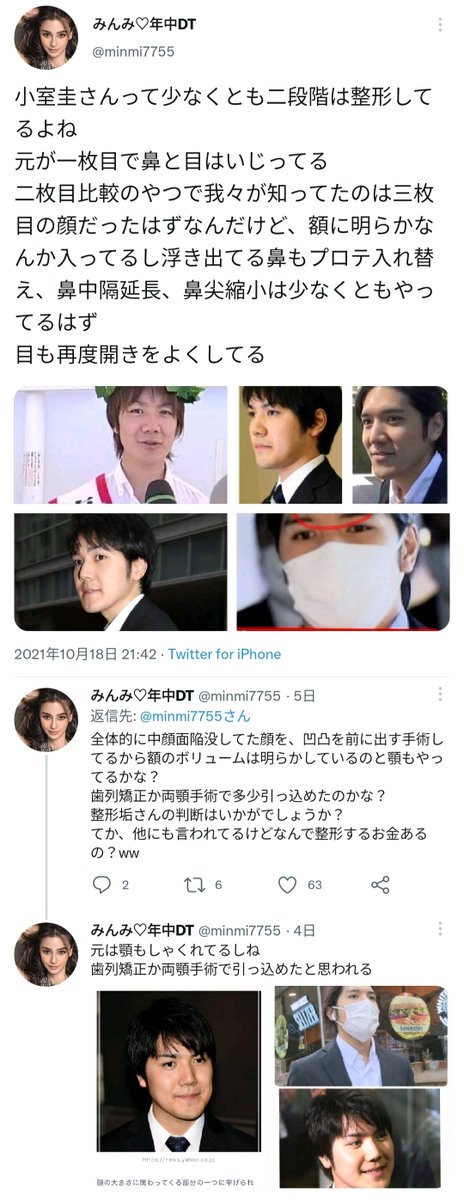The image size is (464, 1200).
Task: Like the reply with 63 likes
Action: (x=287, y=884)
